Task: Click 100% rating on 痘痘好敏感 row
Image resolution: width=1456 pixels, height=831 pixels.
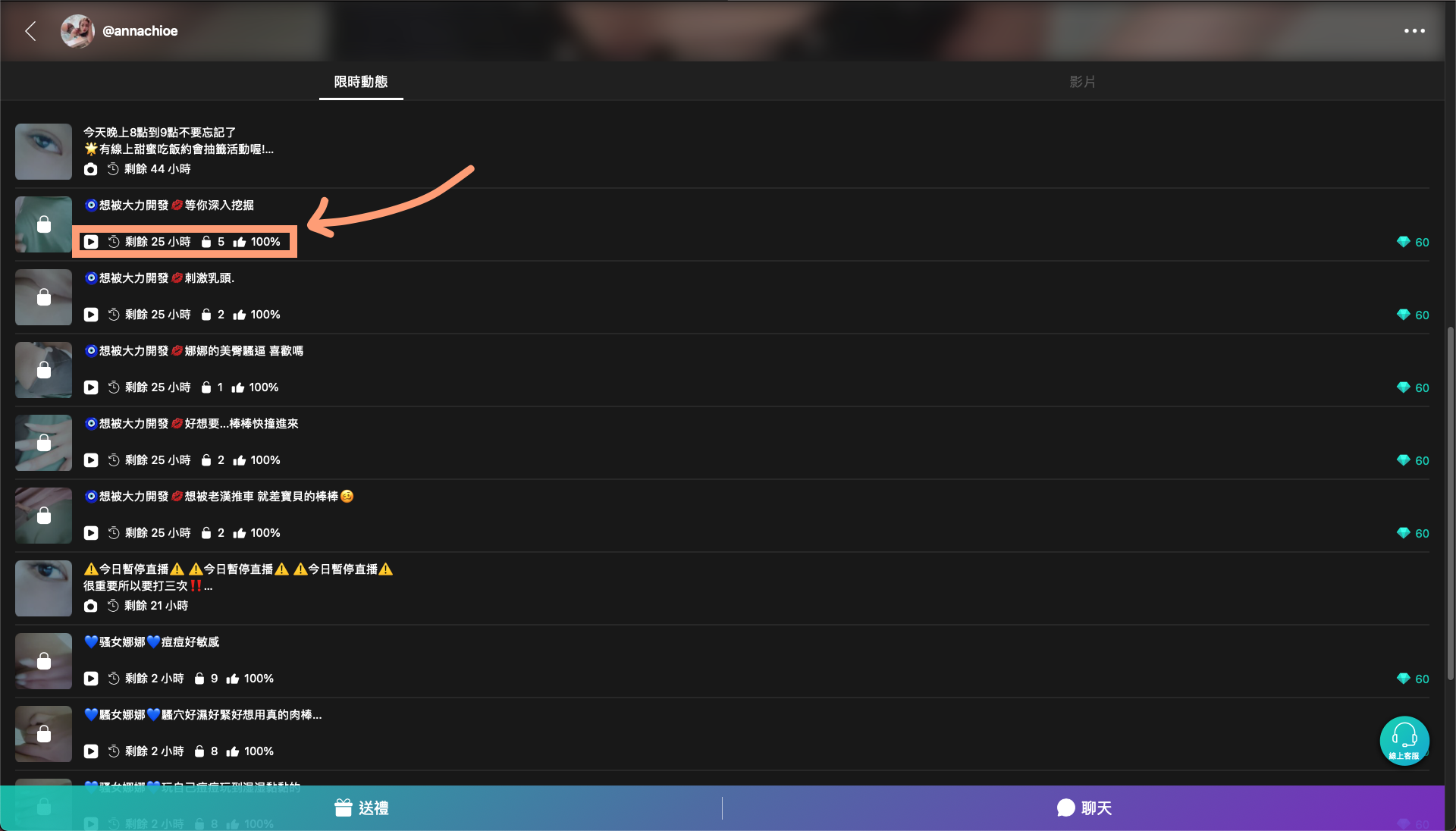Action: pyautogui.click(x=259, y=679)
